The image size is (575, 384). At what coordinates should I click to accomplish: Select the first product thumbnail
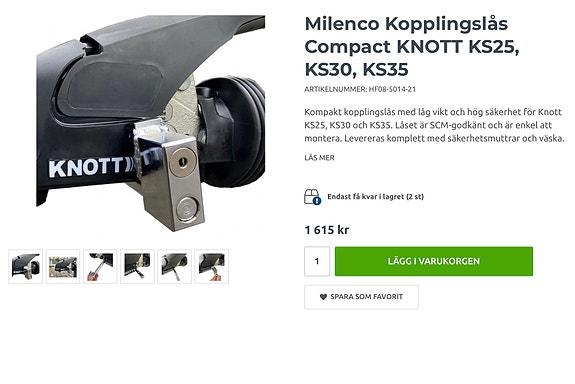point(26,266)
